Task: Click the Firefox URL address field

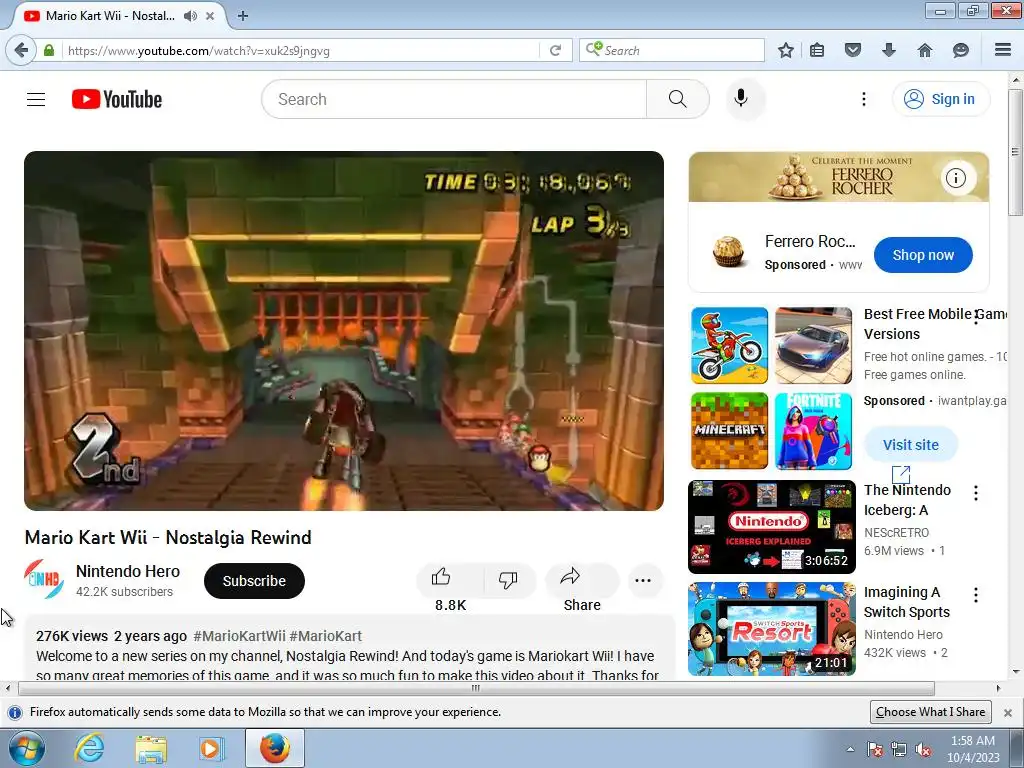Action: coord(300,50)
